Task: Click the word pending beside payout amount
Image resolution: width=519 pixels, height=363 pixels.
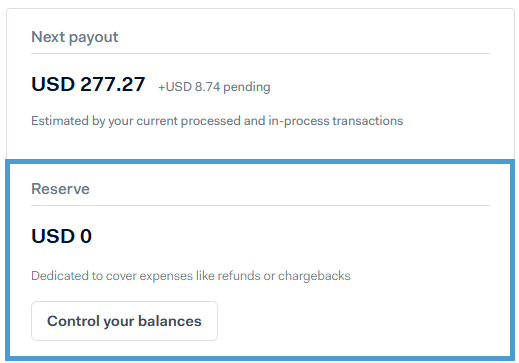Action: click(x=247, y=87)
